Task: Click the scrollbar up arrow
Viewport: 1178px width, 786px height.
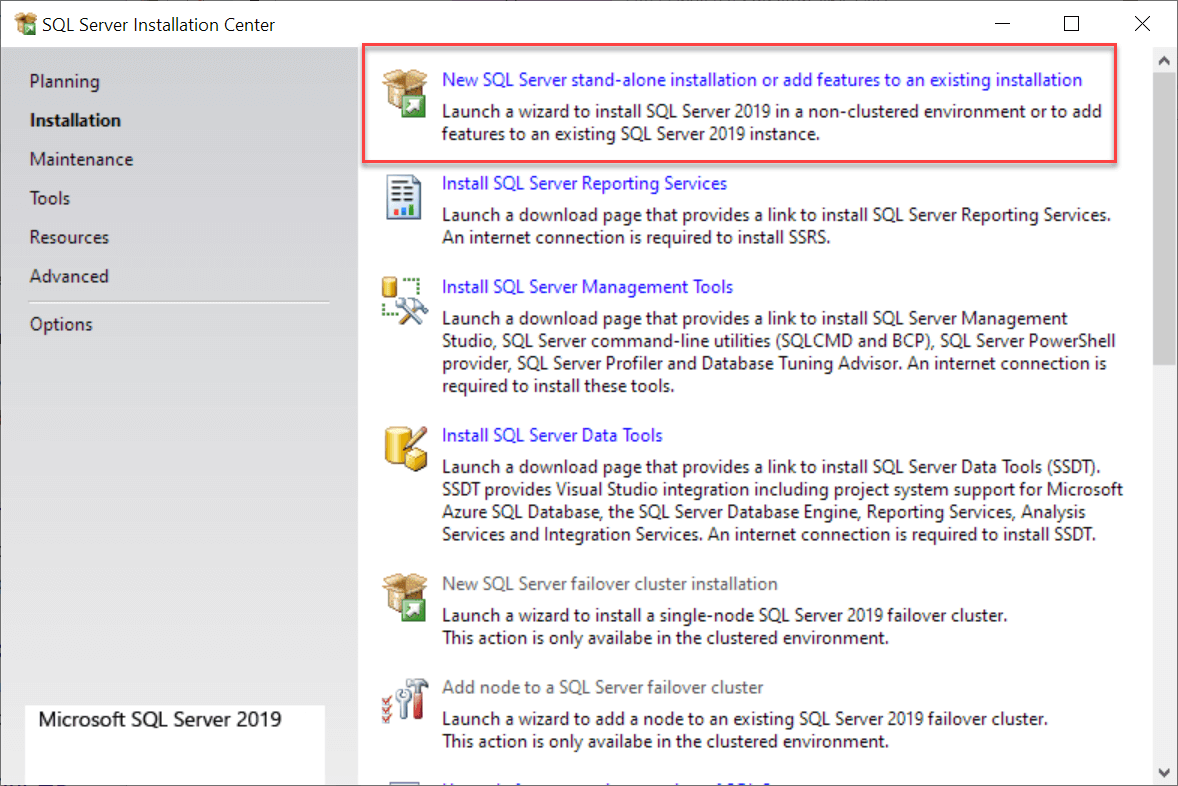Action: click(x=1164, y=61)
